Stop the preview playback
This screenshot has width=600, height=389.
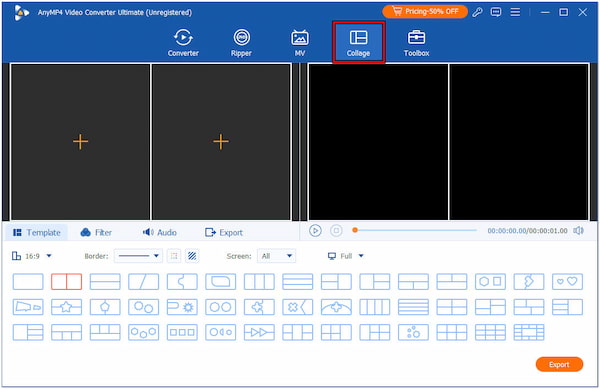tap(336, 231)
